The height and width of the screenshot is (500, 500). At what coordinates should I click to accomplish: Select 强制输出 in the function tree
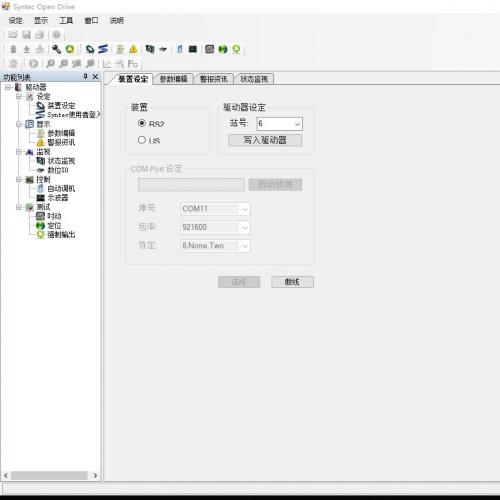[61, 235]
